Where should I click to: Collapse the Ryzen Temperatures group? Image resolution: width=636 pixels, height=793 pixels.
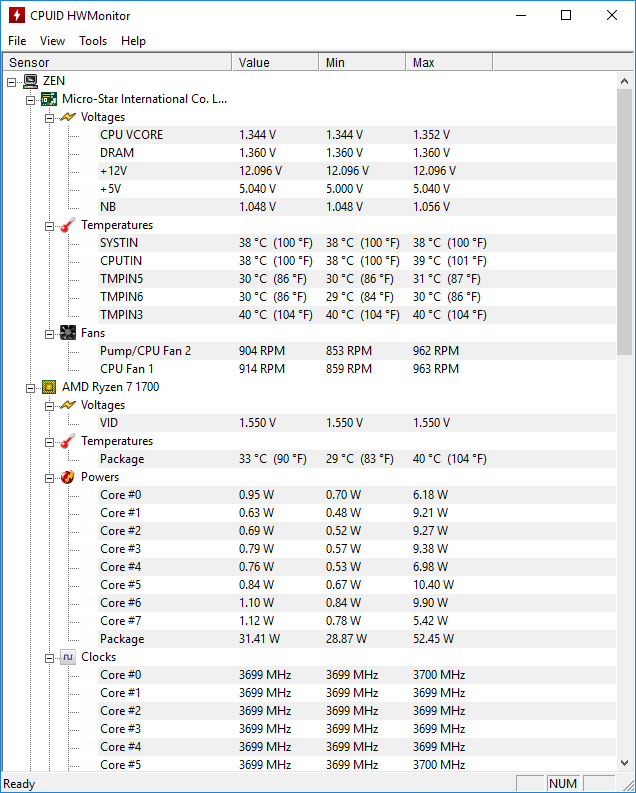point(49,442)
